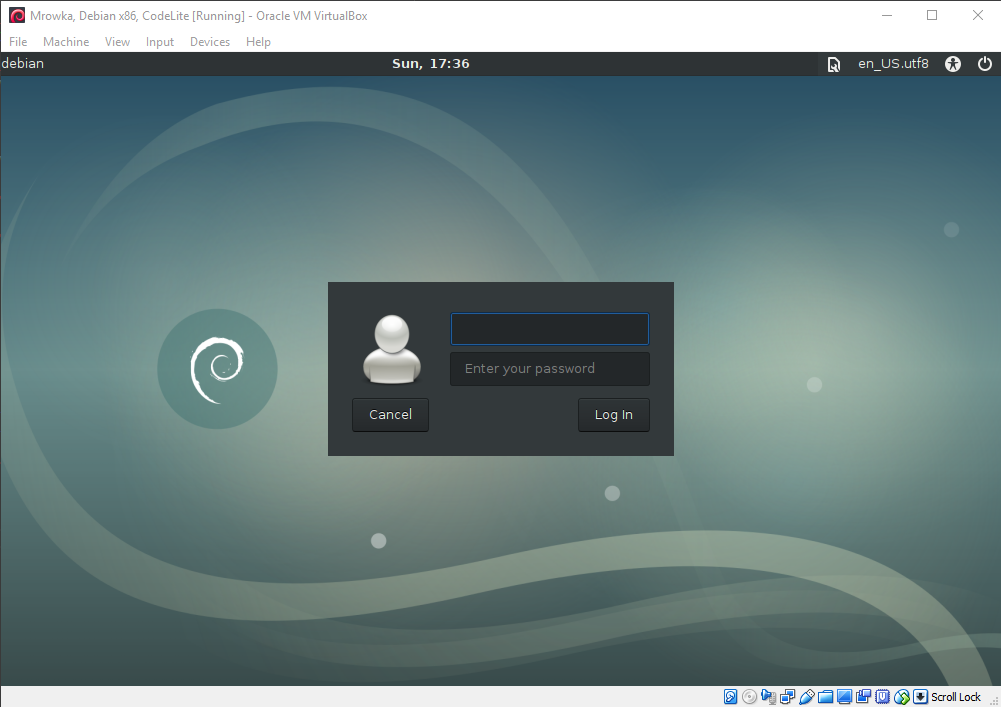
Task: Open USB devices status icon
Action: [x=807, y=697]
